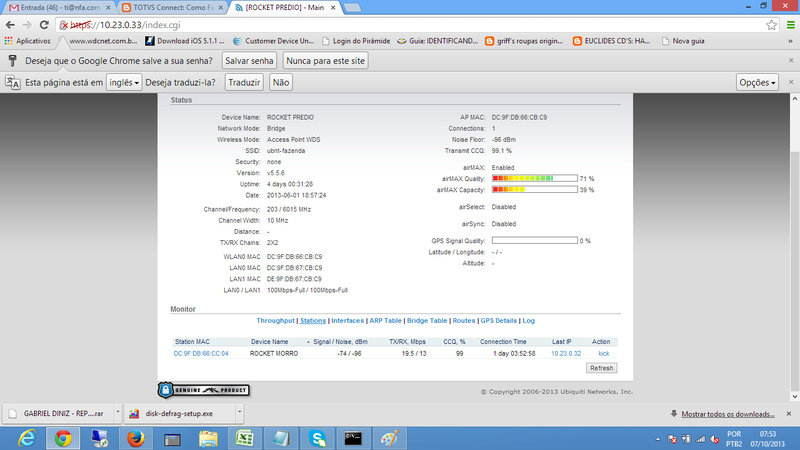This screenshot has height=450, width=800.
Task: Kick the ROCKET MORRO station
Action: (604, 353)
